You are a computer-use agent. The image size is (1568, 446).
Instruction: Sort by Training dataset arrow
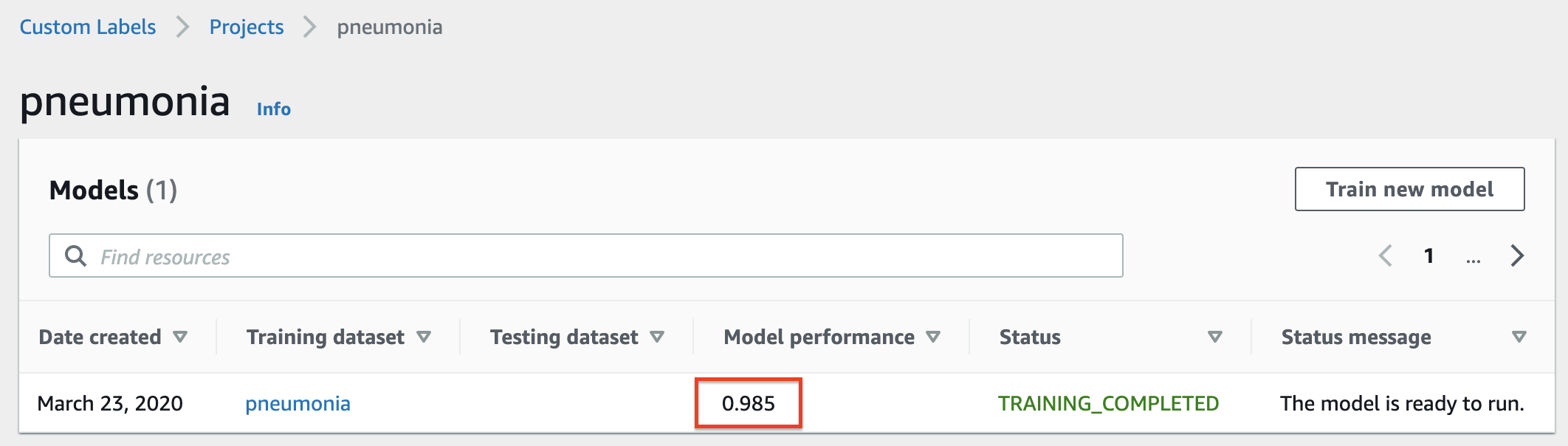[x=424, y=337]
